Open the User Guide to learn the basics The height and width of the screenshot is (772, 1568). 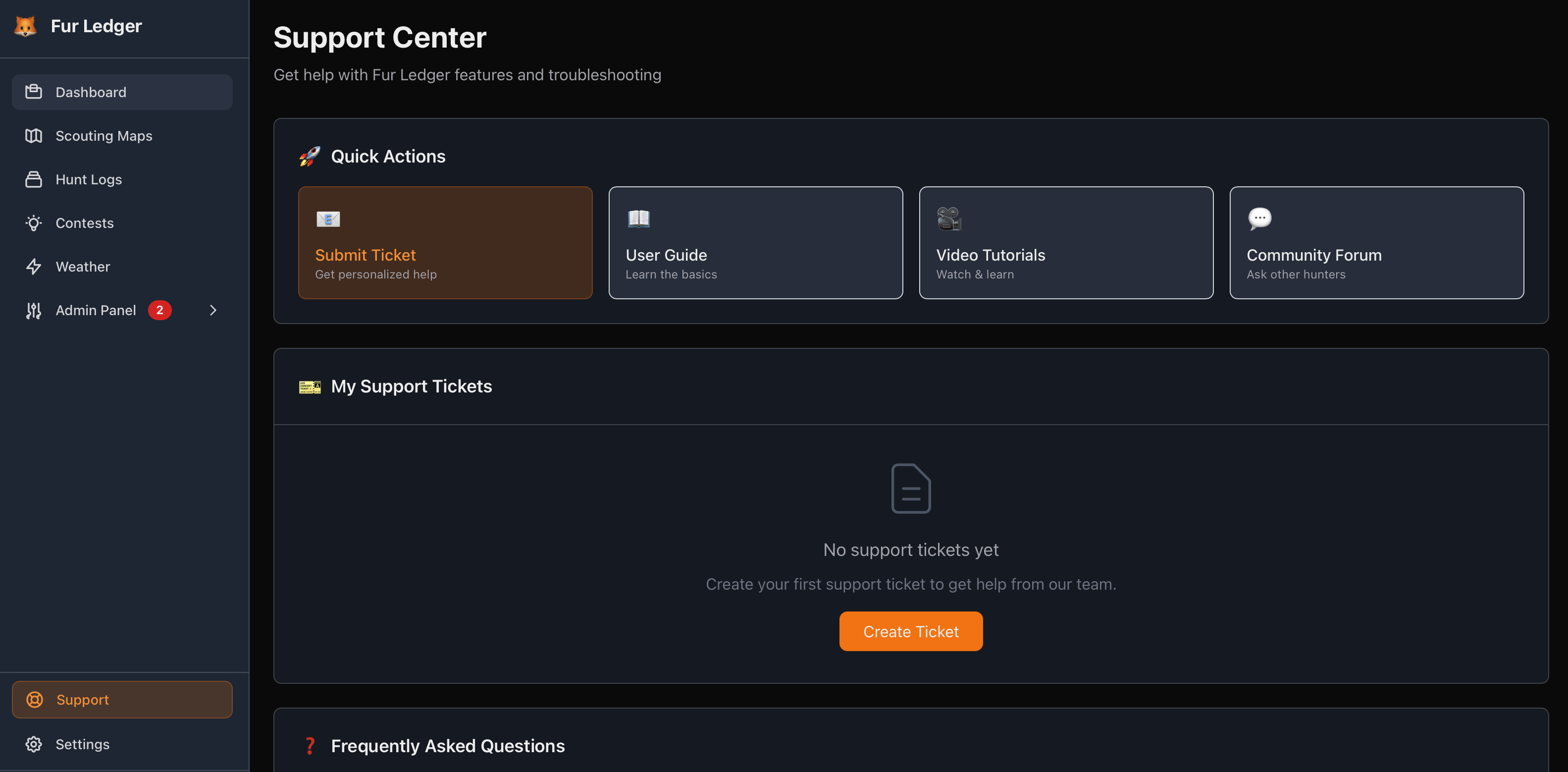click(755, 242)
